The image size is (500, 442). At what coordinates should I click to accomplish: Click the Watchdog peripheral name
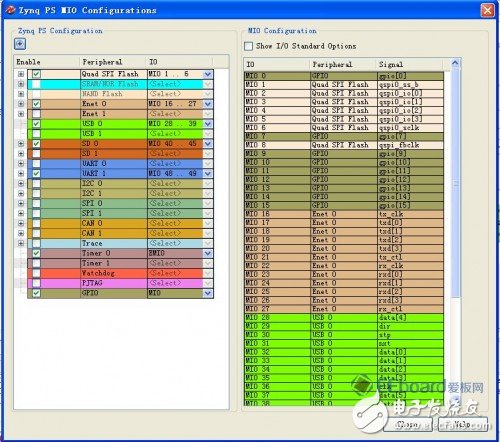pos(98,273)
